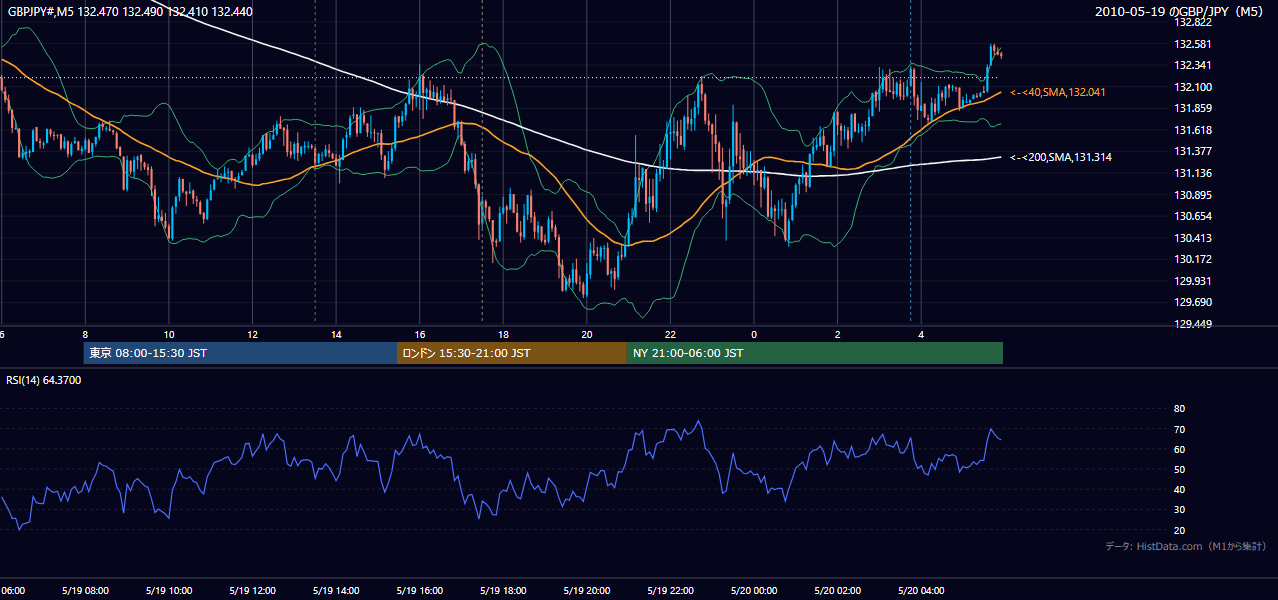Click the 5/19 16:00 date label
Screen dimensions: 1278x600
(x=418, y=591)
